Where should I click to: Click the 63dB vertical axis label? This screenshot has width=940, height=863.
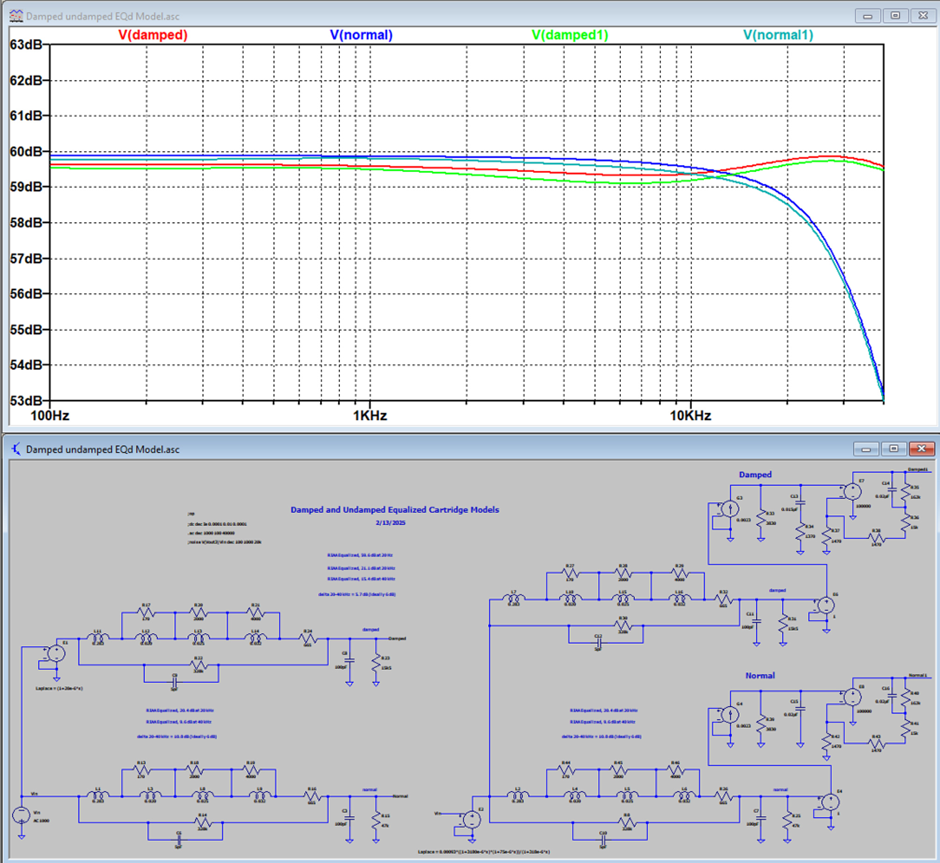(x=26, y=45)
